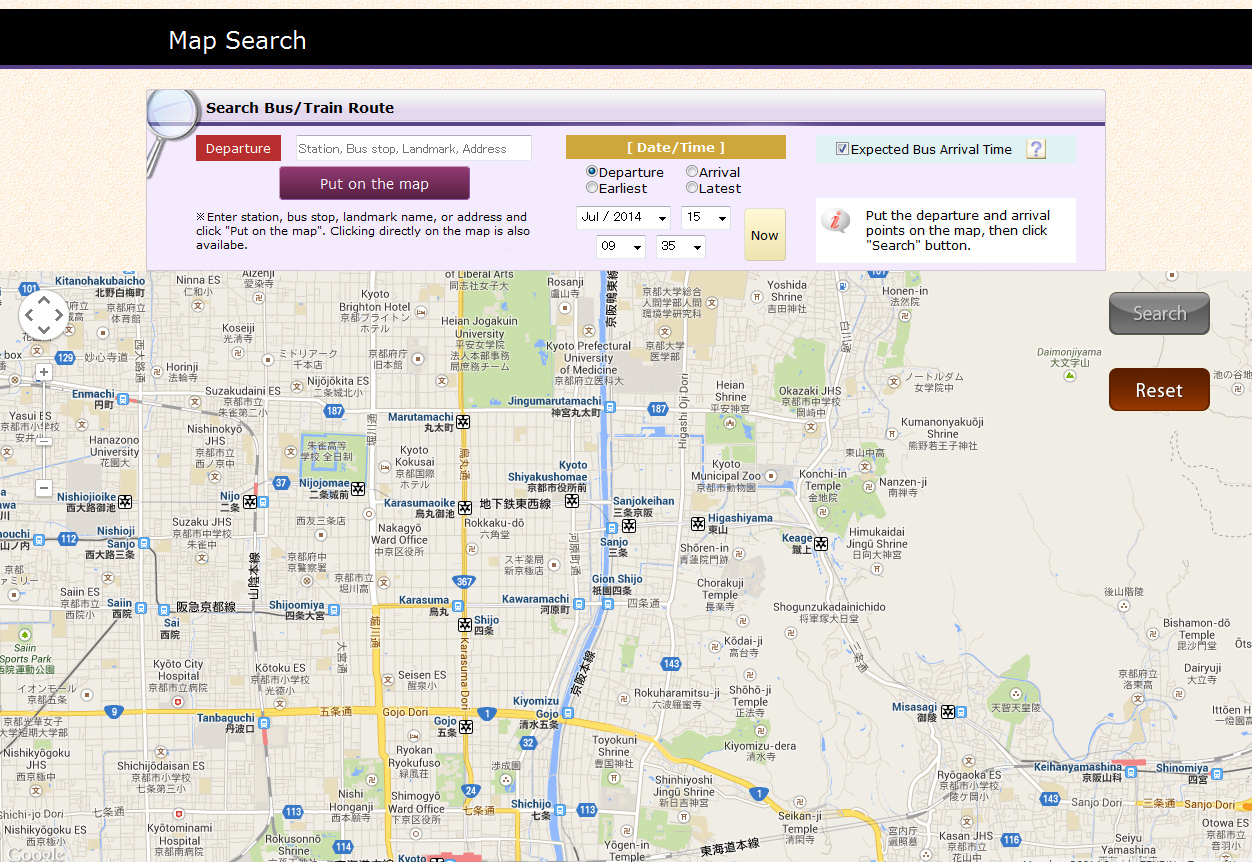
Task: Select the Keage subway station marker
Action: click(x=821, y=544)
